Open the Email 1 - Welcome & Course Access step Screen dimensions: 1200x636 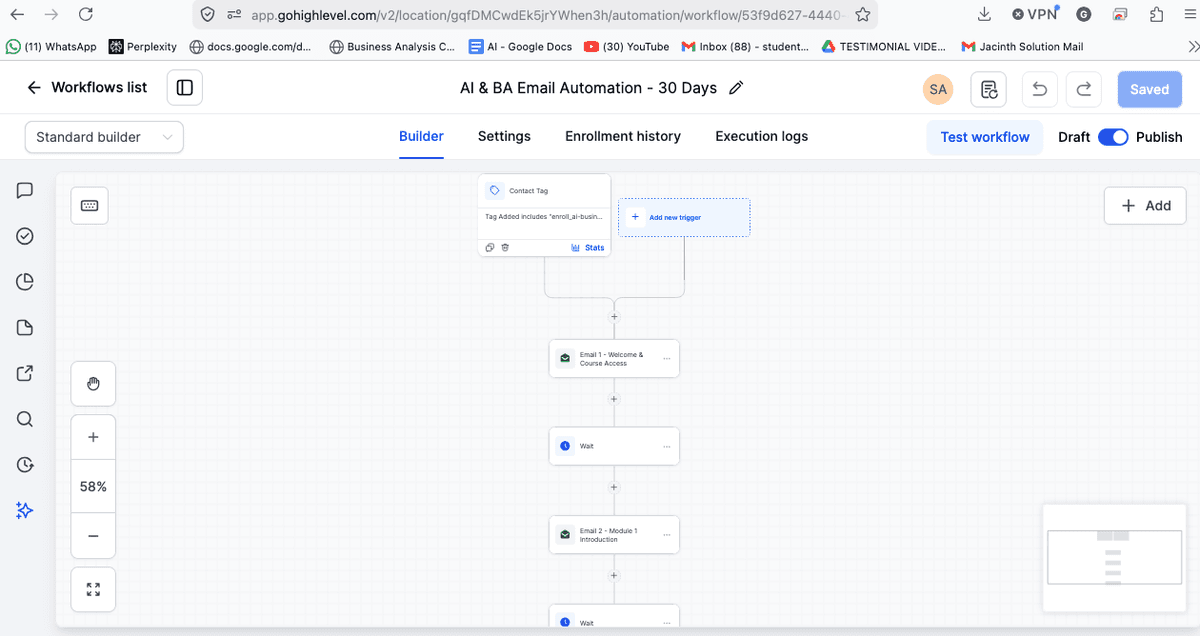pyautogui.click(x=614, y=359)
